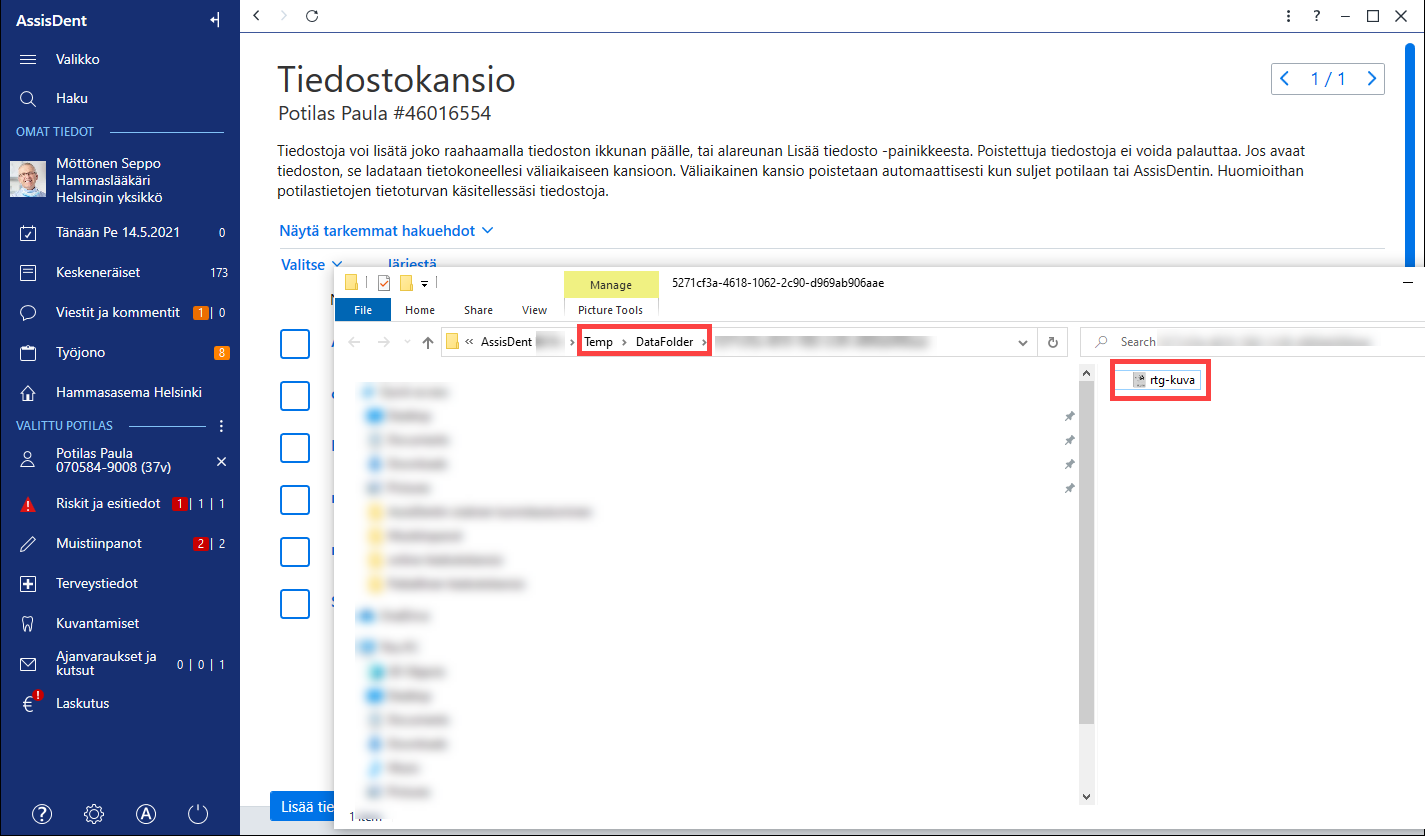The height and width of the screenshot is (836, 1425).
Task: Click the help question mark circle icon
Action: point(42,814)
